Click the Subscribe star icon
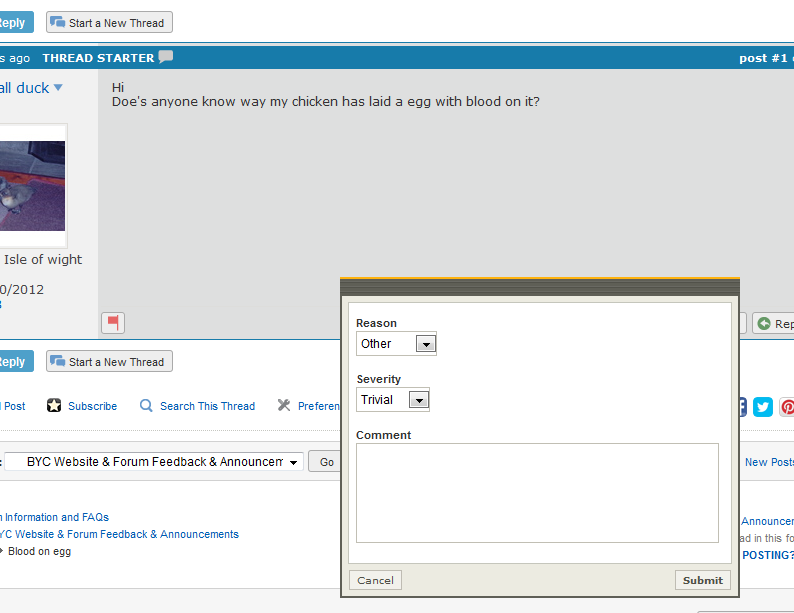This screenshot has width=794, height=613. [54, 406]
